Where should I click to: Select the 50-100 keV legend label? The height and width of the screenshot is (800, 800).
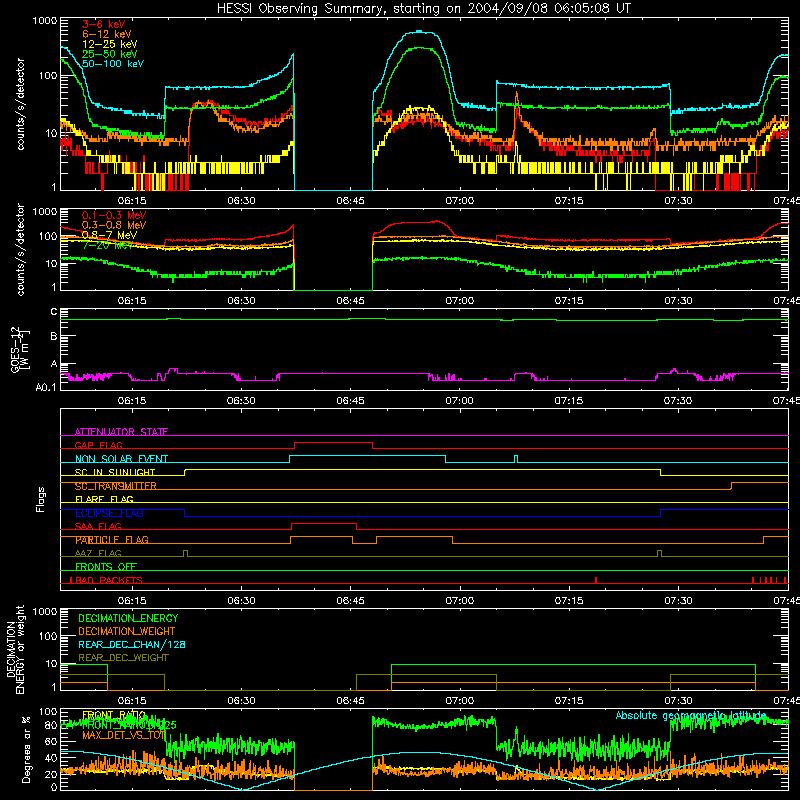[113, 64]
